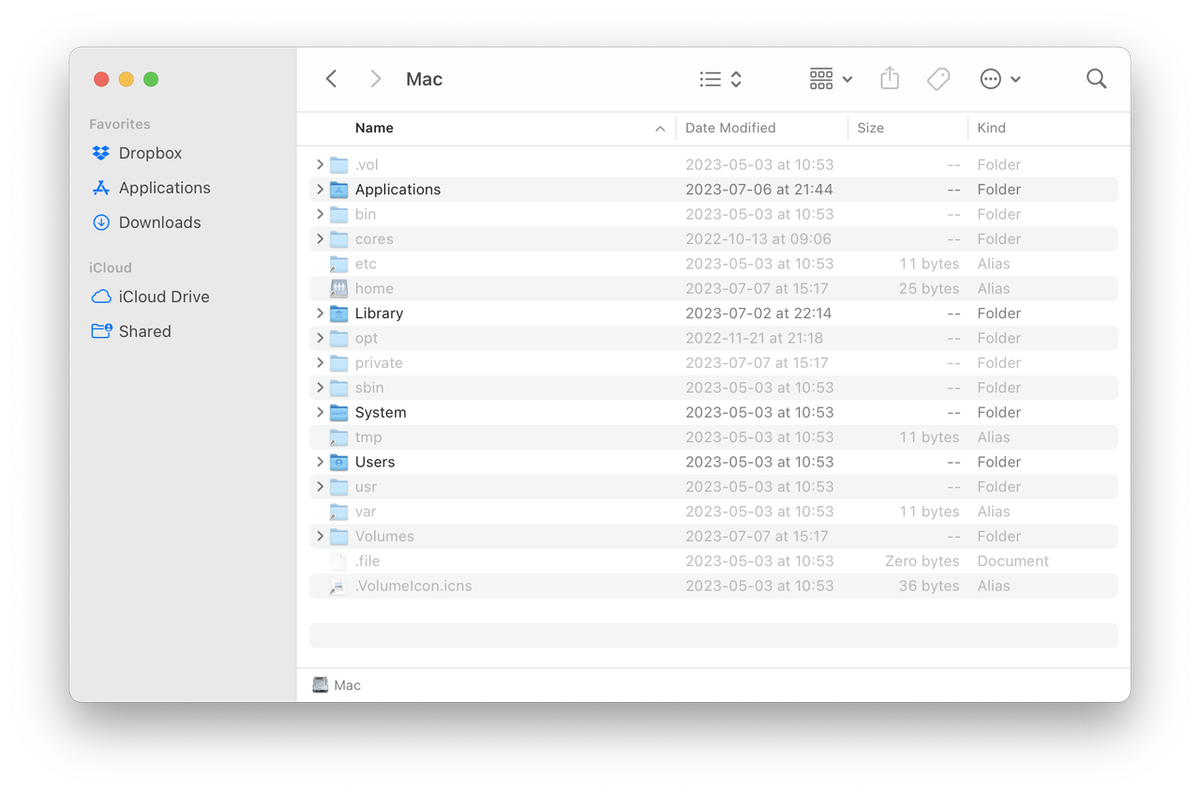
Task: Click the home alias icon
Action: [x=339, y=288]
